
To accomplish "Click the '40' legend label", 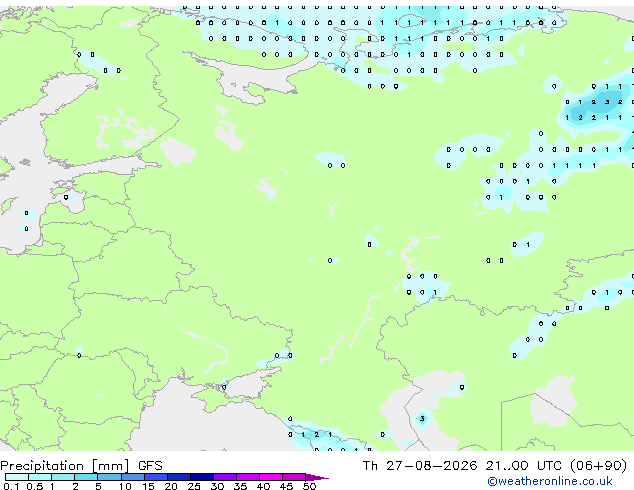I will click(x=264, y=486).
